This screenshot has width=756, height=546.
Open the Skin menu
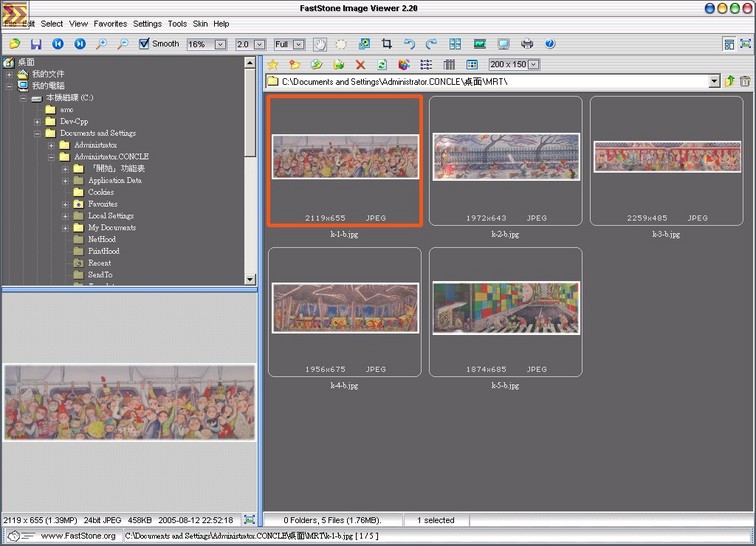click(200, 24)
